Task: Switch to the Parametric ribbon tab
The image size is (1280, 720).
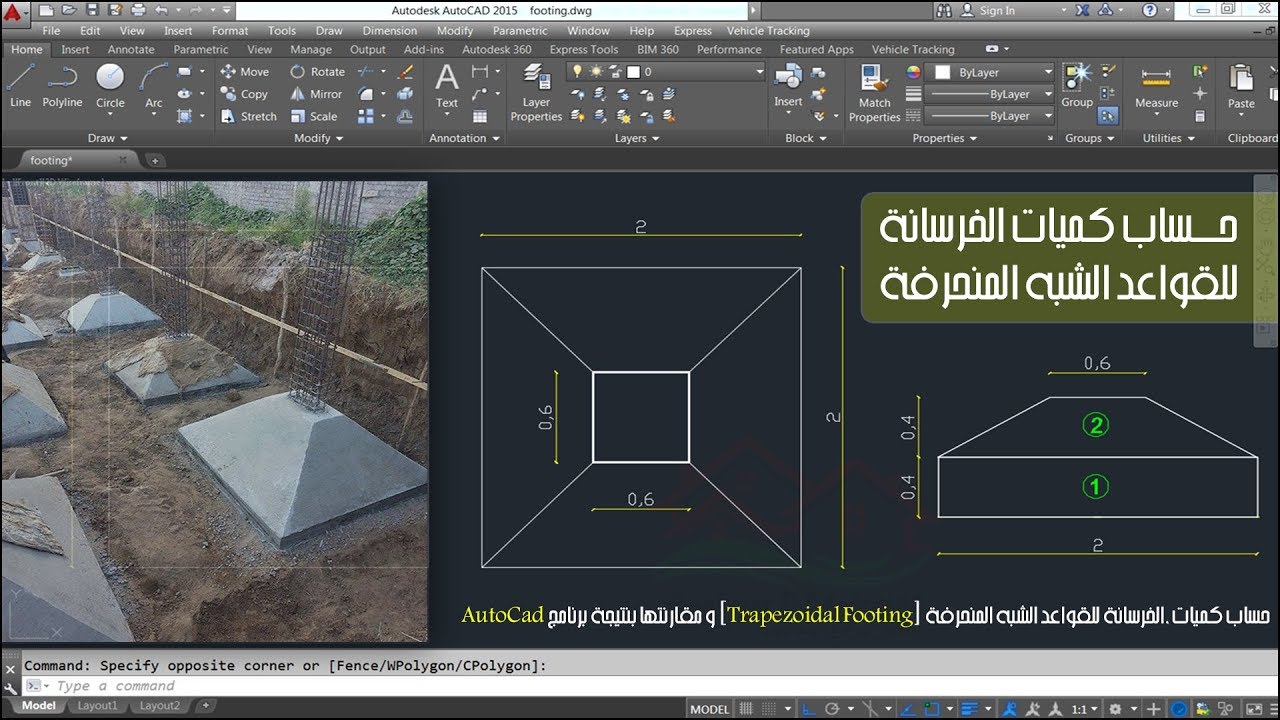Action: click(x=200, y=49)
